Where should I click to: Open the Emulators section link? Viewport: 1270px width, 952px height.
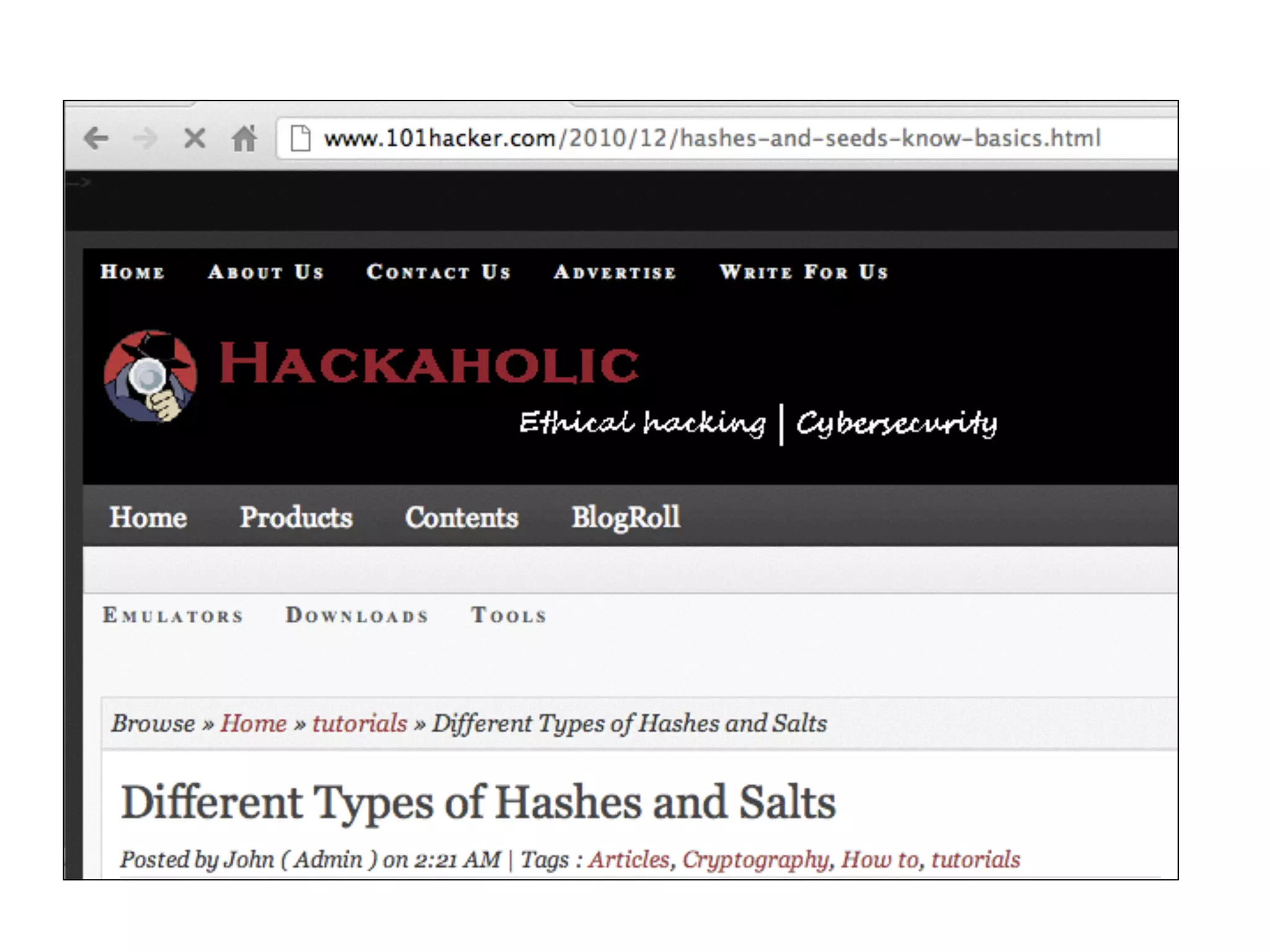[x=173, y=615]
